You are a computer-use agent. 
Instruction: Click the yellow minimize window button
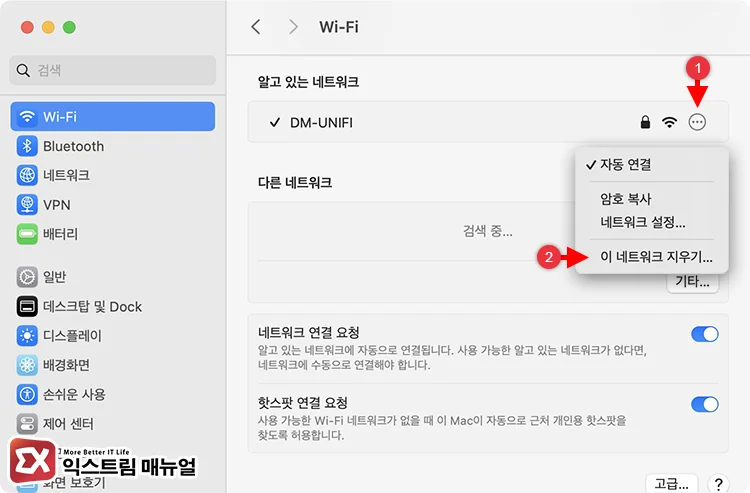48,27
